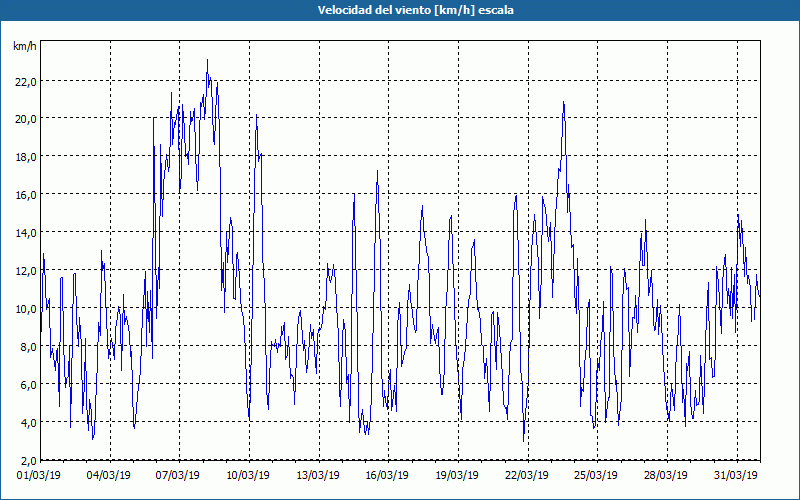
Task: Click the 19/03/19 date label
Action: click(457, 475)
